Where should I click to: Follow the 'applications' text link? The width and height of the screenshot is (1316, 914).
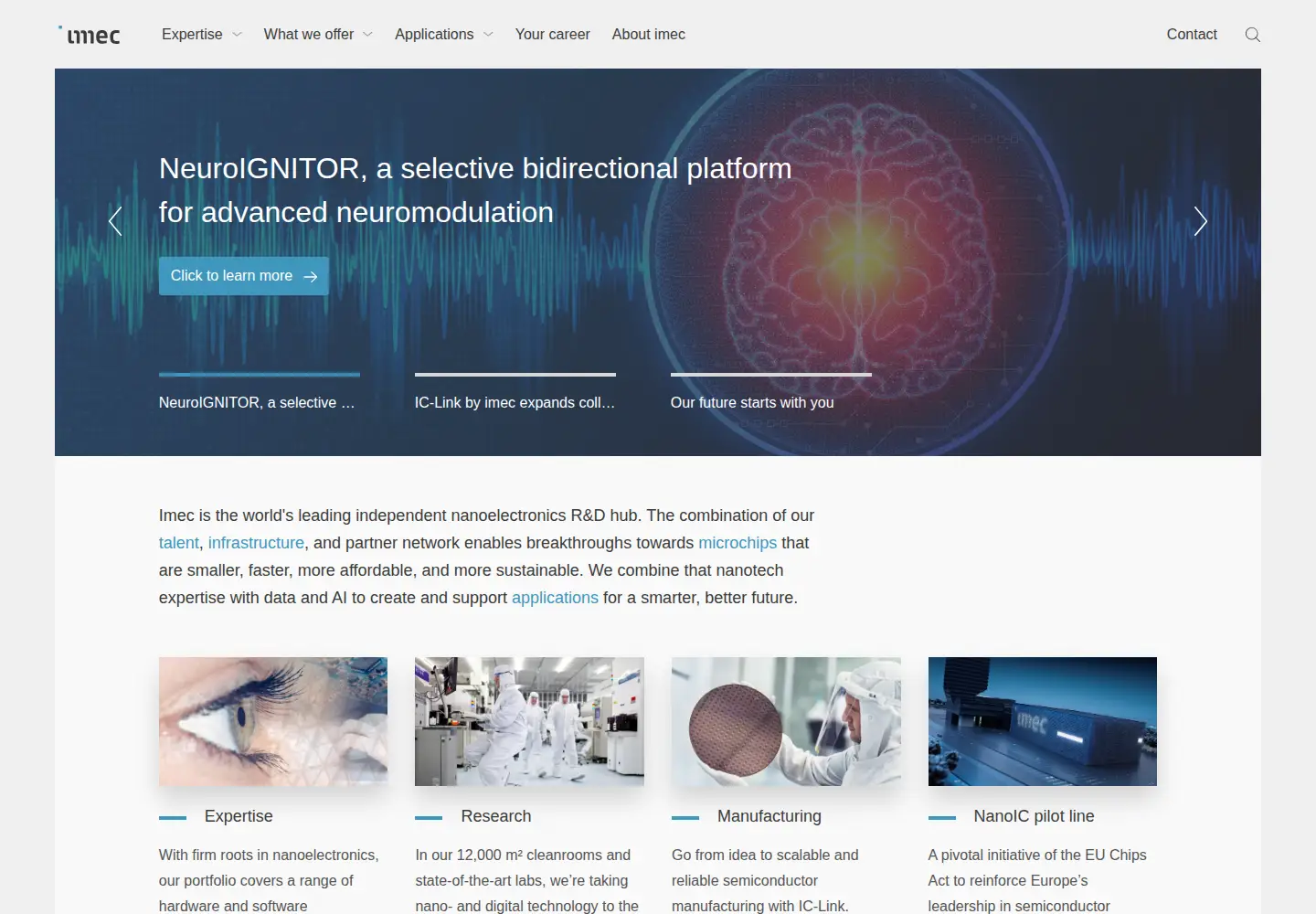pyautogui.click(x=555, y=598)
